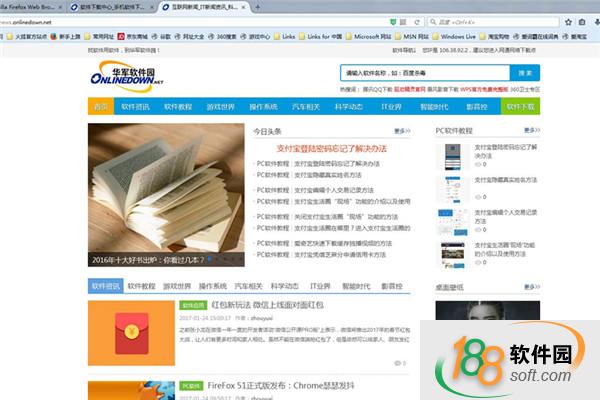Viewport: 600px width, 400px height.
Task: Select 操作系统 tab in the lower article tabs
Action: coord(213,286)
